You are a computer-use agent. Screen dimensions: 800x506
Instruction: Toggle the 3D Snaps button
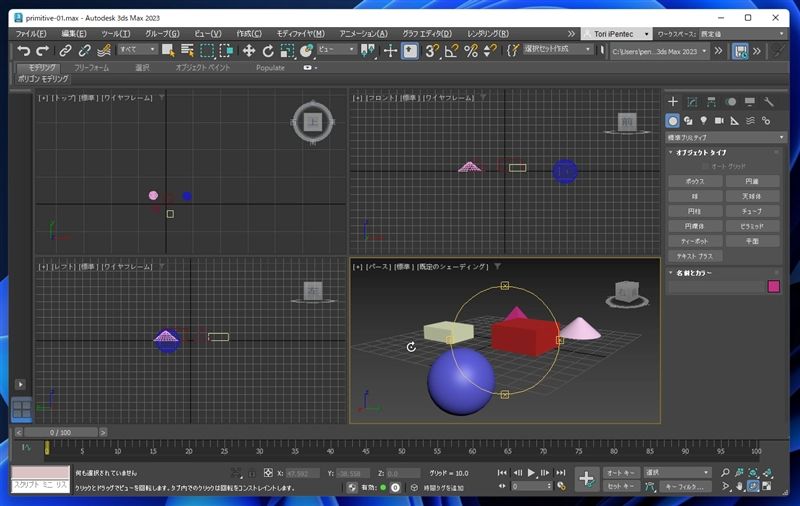pos(432,50)
